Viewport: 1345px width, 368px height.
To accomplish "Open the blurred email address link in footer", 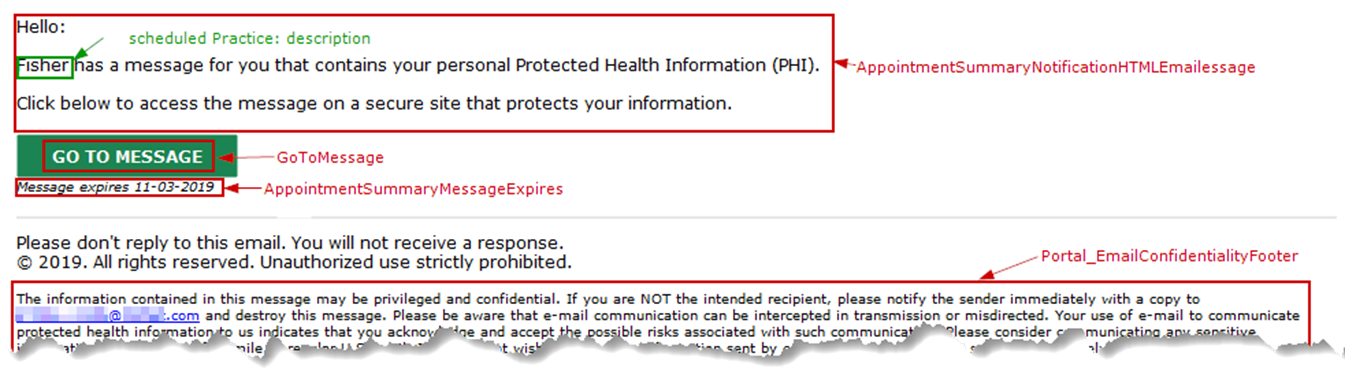I will click(x=108, y=315).
